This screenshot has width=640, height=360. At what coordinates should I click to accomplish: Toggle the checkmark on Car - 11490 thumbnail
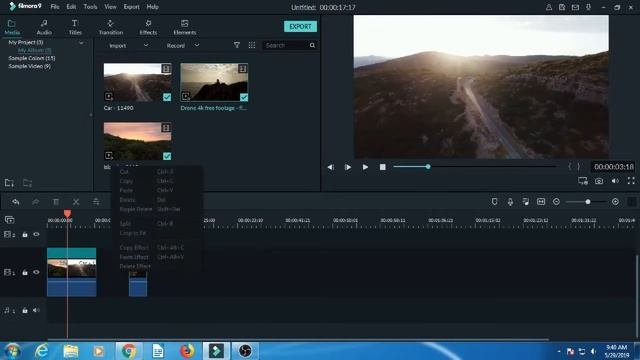click(167, 97)
